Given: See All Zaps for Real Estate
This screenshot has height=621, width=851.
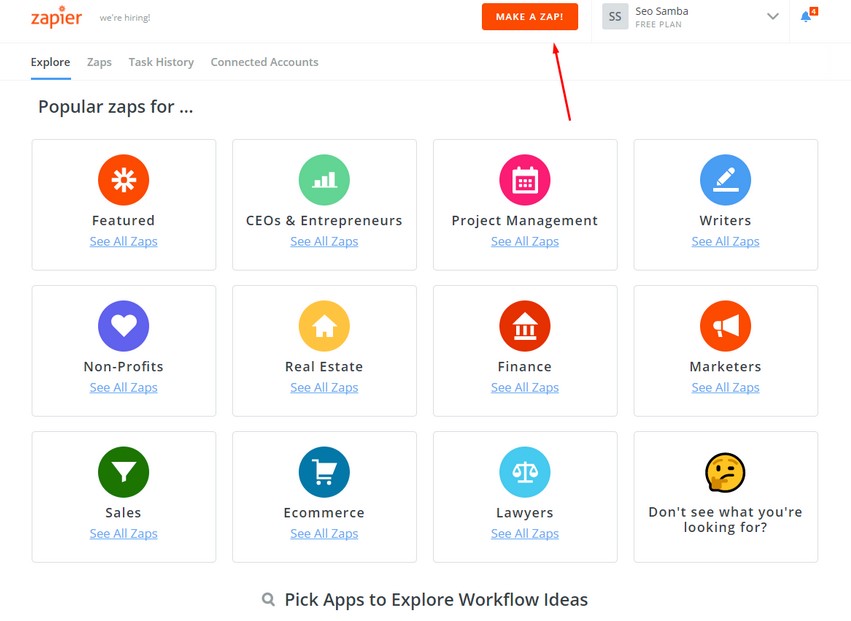Looking at the screenshot, I should coord(324,388).
